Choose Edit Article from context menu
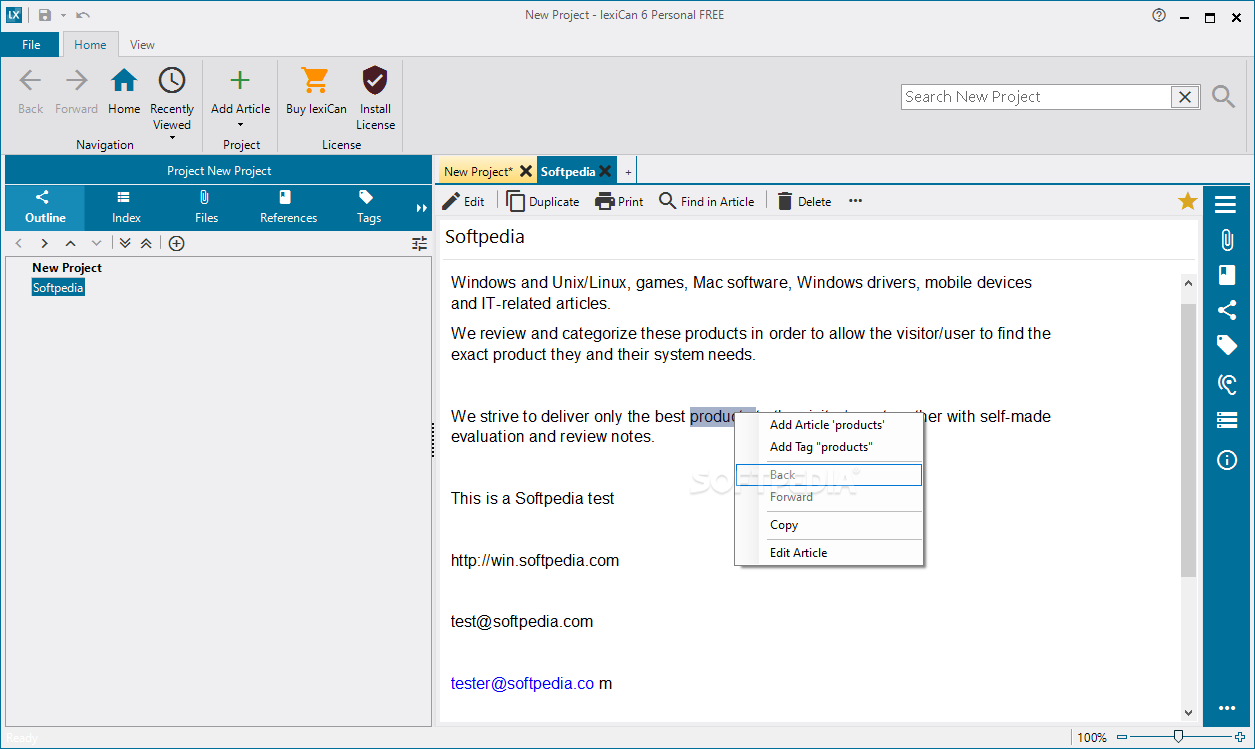This screenshot has height=749, width=1255. pyautogui.click(x=828, y=553)
